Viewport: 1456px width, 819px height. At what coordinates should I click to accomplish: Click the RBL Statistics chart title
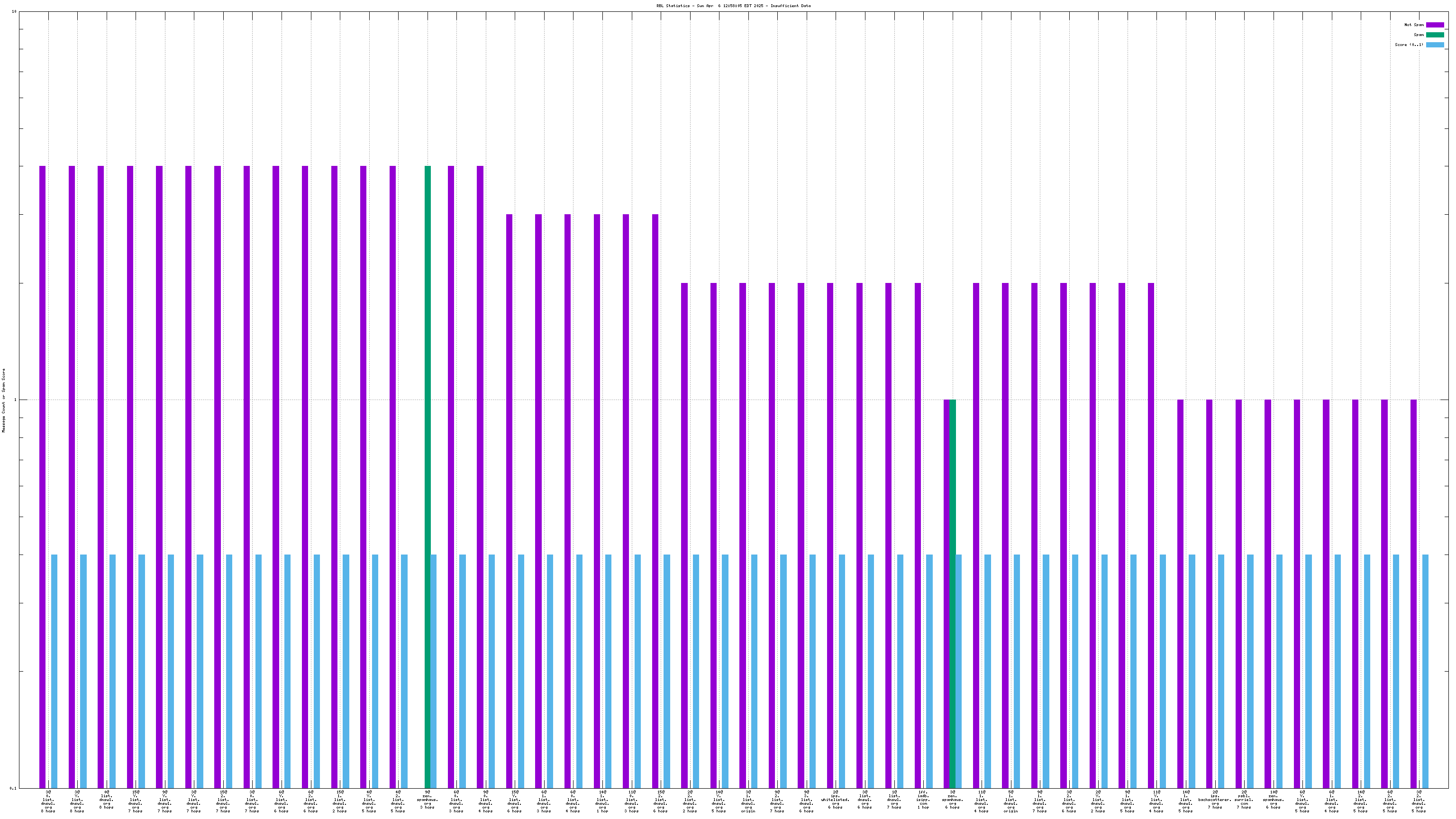733,6
